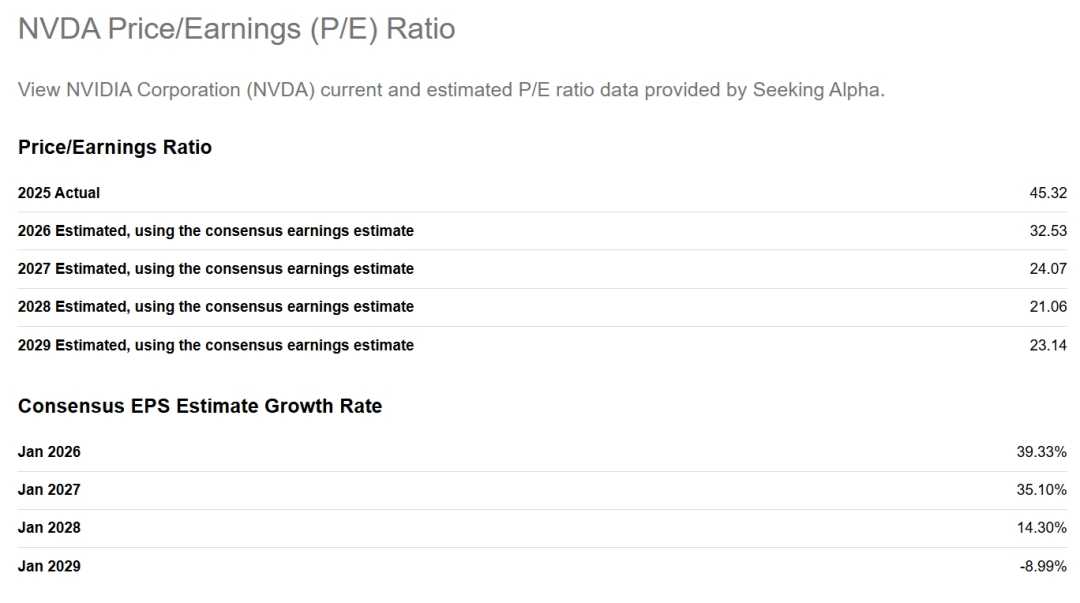The height and width of the screenshot is (603, 1080).
Task: Click the Seeking Alpha description paragraph
Action: point(451,90)
